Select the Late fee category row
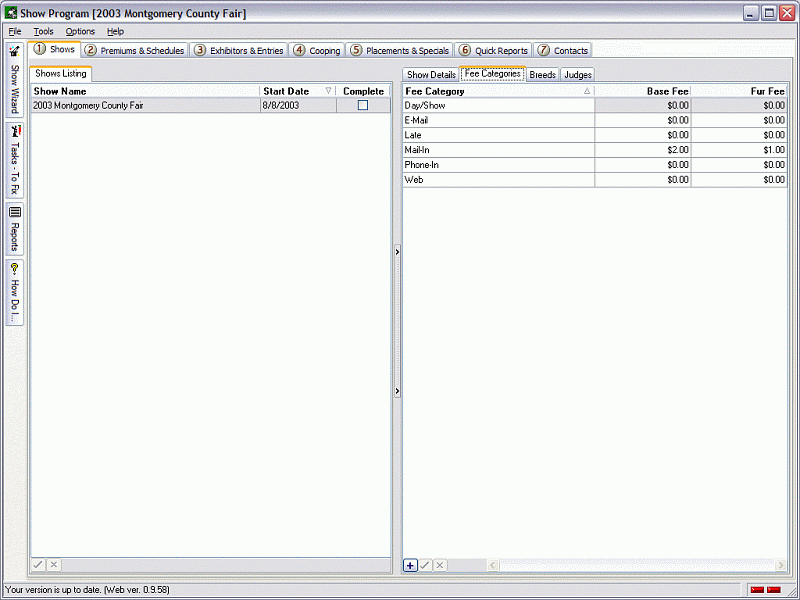800x600 pixels. pos(595,135)
